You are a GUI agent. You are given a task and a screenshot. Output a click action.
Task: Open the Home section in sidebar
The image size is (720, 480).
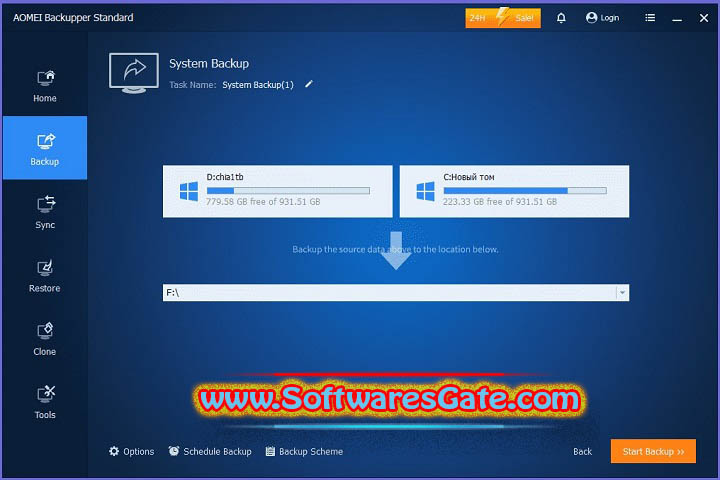[45, 85]
